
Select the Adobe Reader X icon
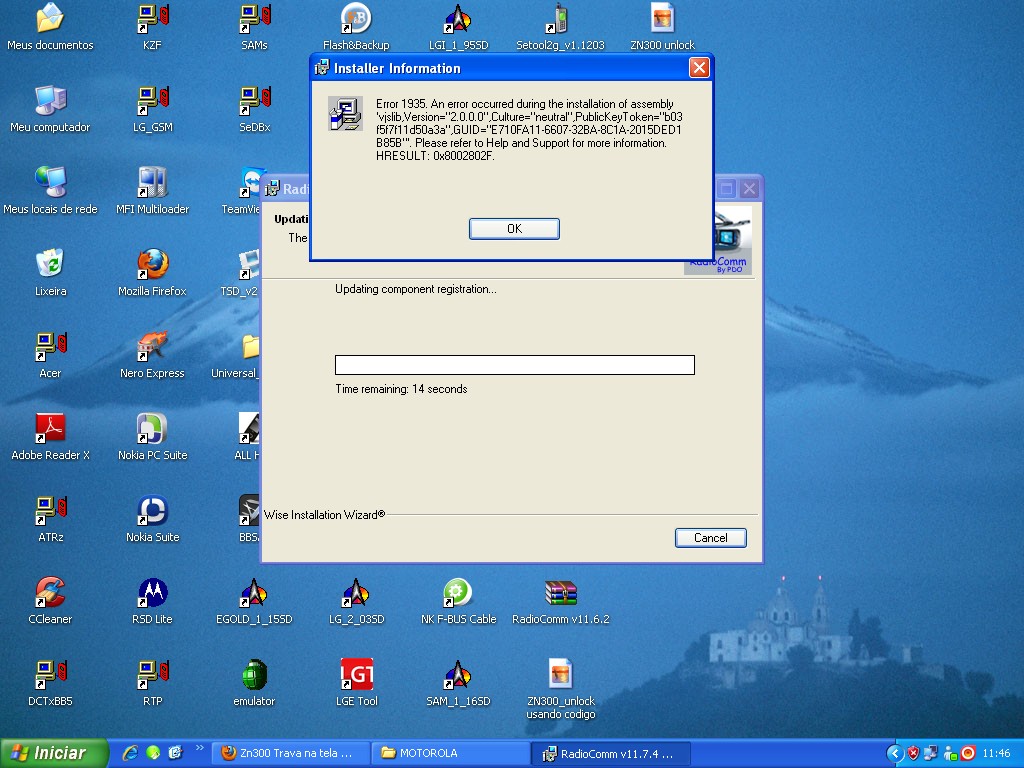[x=50, y=437]
